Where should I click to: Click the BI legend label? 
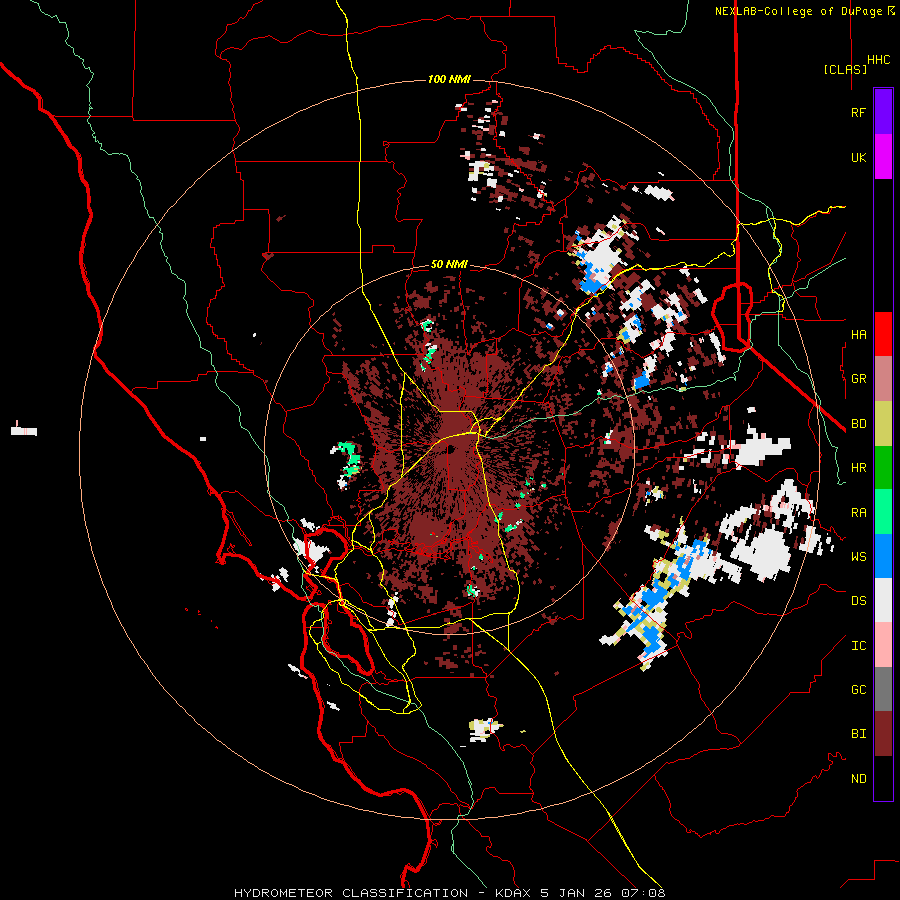[858, 734]
